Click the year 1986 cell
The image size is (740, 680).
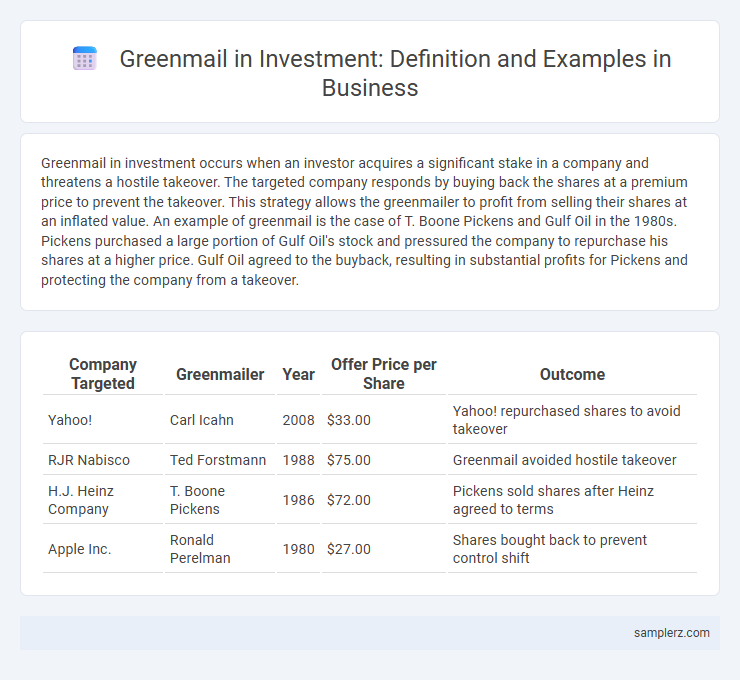coord(298,500)
